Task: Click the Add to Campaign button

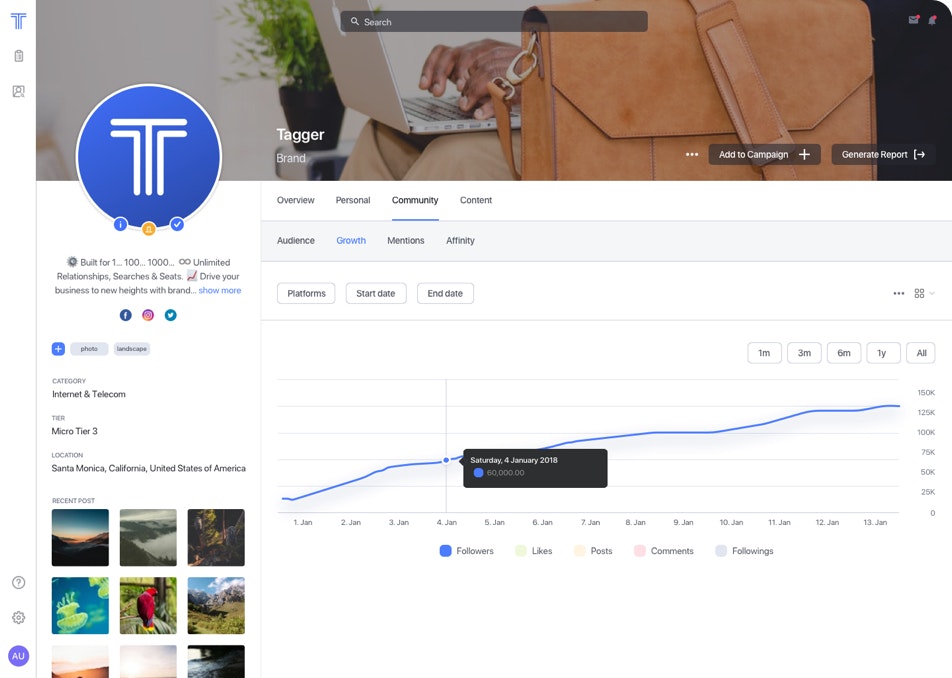Action: click(x=764, y=155)
